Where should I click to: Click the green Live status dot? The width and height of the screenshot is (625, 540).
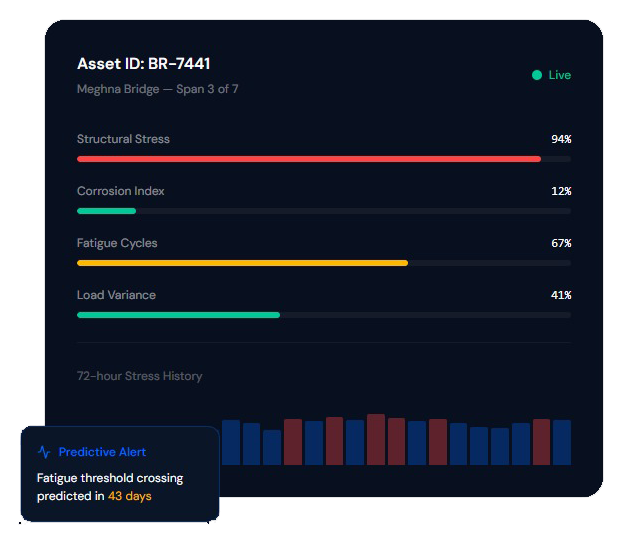pyautogui.click(x=537, y=75)
